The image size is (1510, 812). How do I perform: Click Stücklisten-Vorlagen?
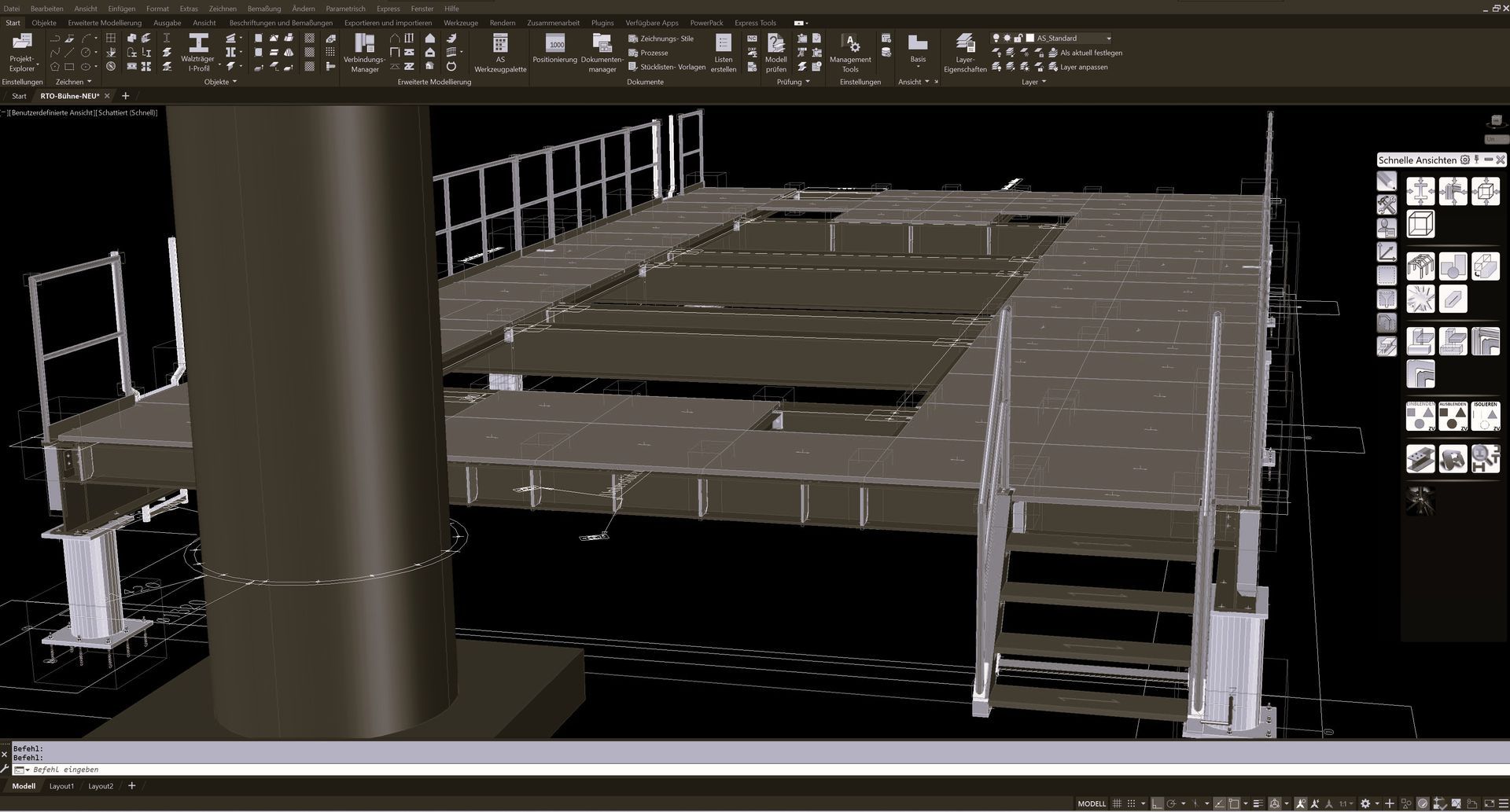pos(672,67)
